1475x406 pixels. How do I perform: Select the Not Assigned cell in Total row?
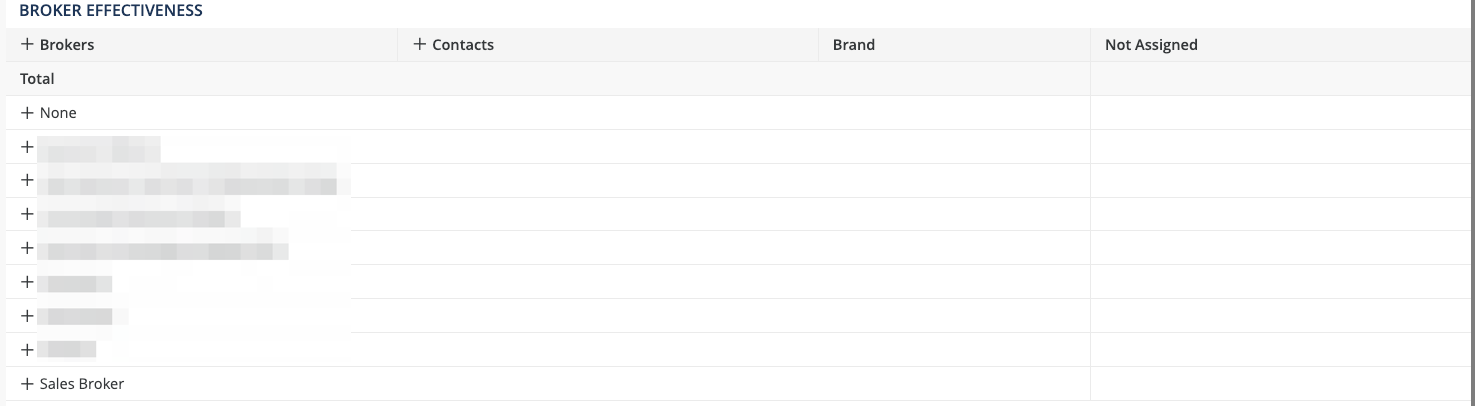coord(1282,79)
